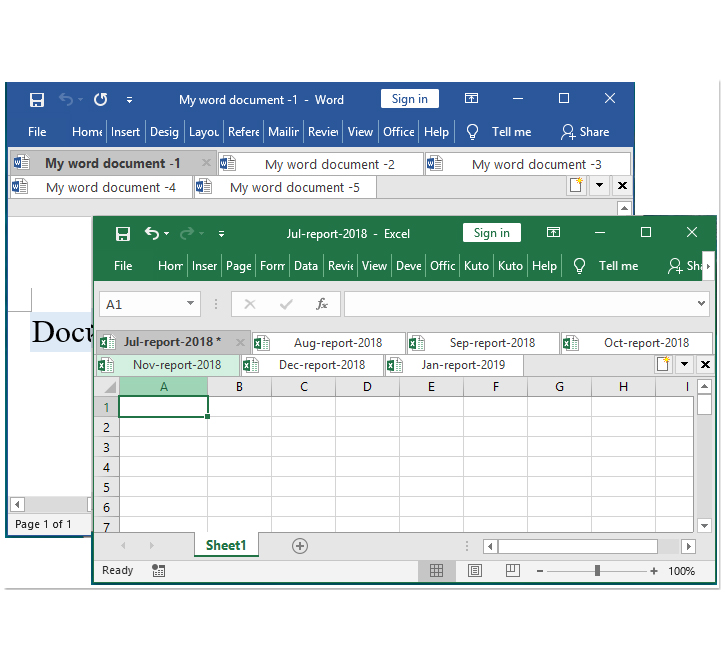Open Customize Quick Access Toolbar in Excel

click(221, 234)
